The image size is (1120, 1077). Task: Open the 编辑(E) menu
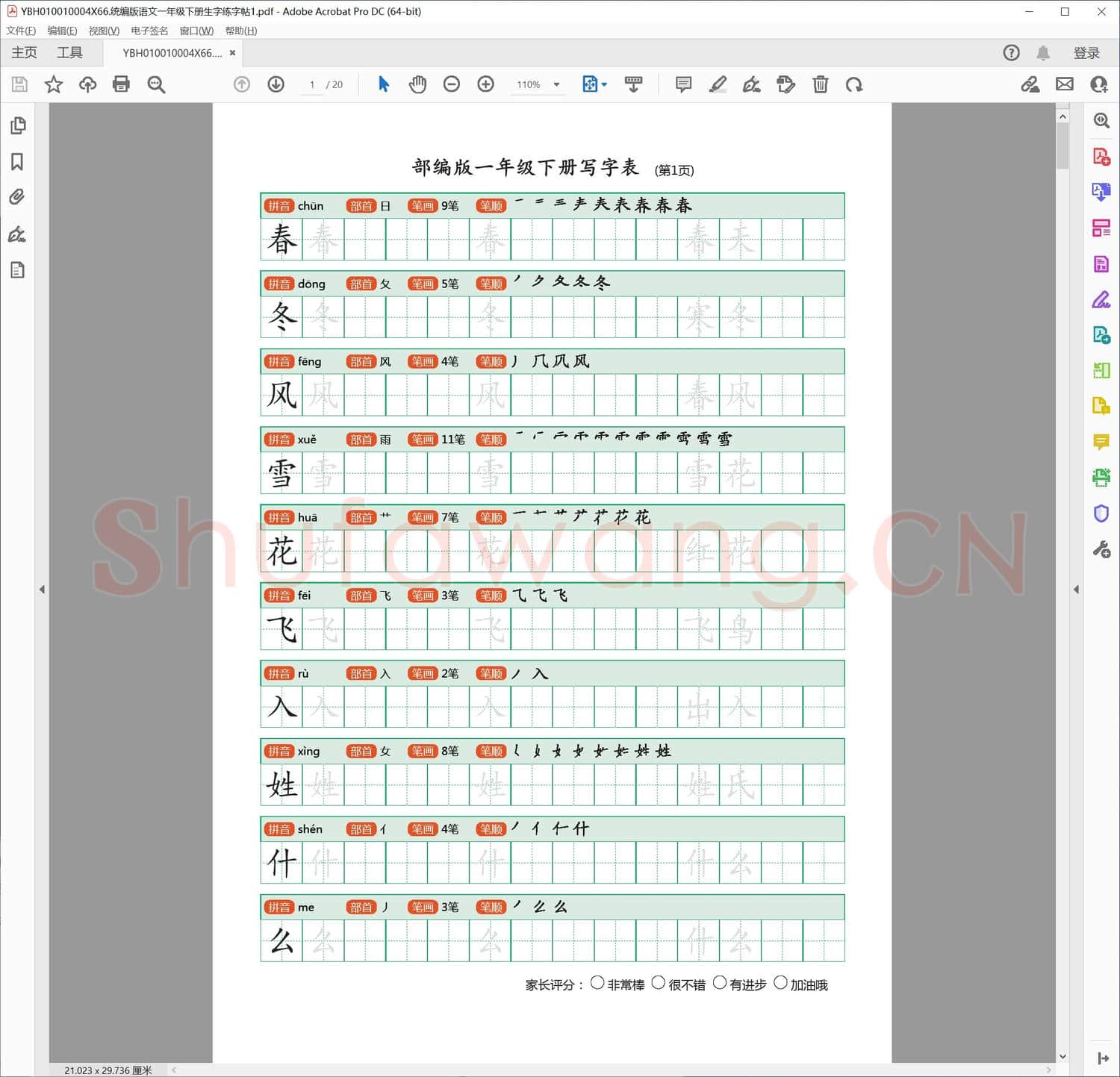point(62,31)
